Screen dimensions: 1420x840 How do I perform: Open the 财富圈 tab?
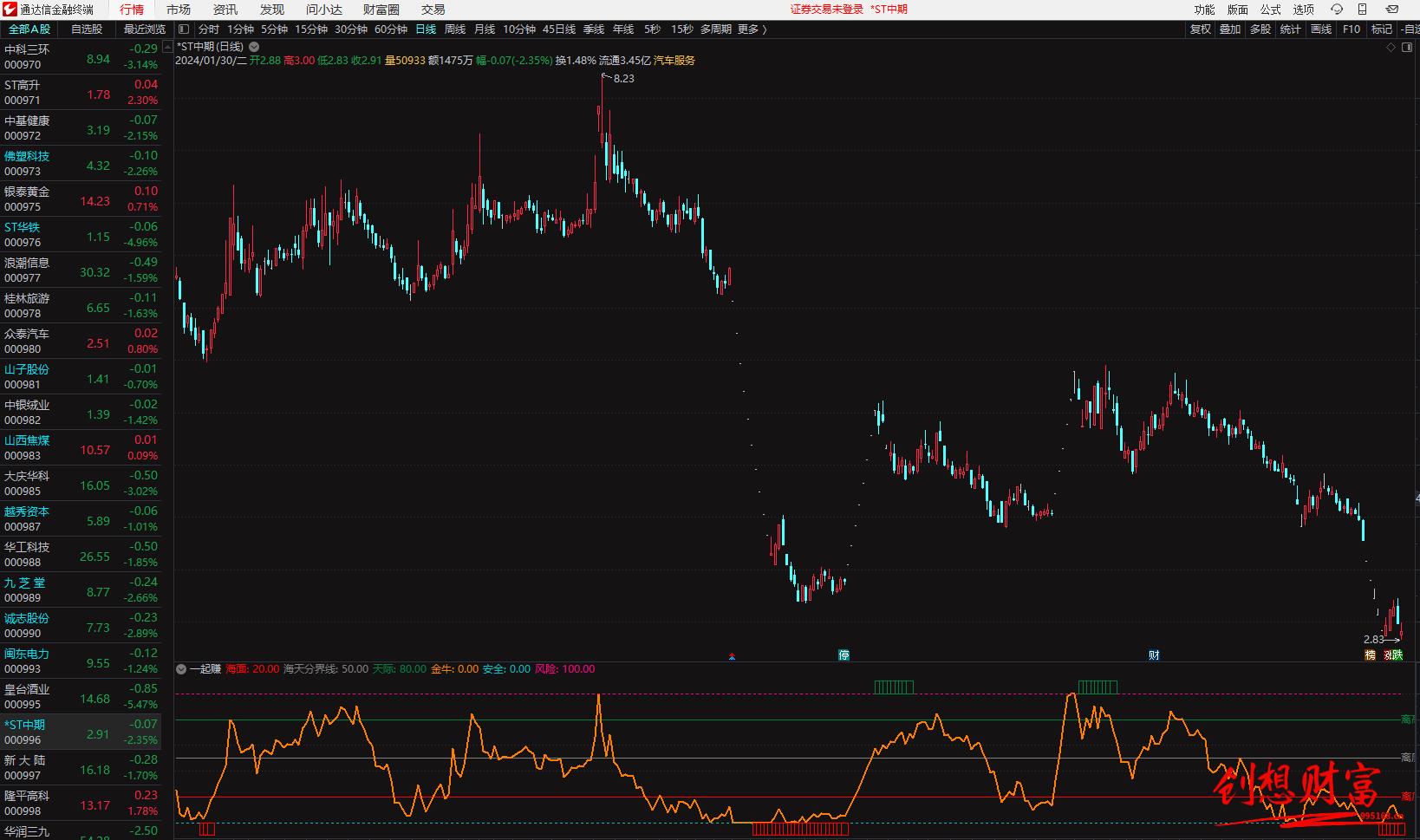point(381,10)
